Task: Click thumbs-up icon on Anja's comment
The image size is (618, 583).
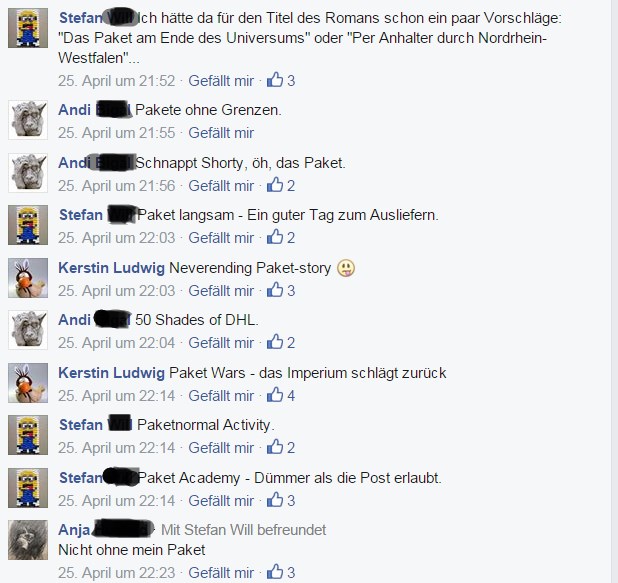Action: tap(275, 571)
